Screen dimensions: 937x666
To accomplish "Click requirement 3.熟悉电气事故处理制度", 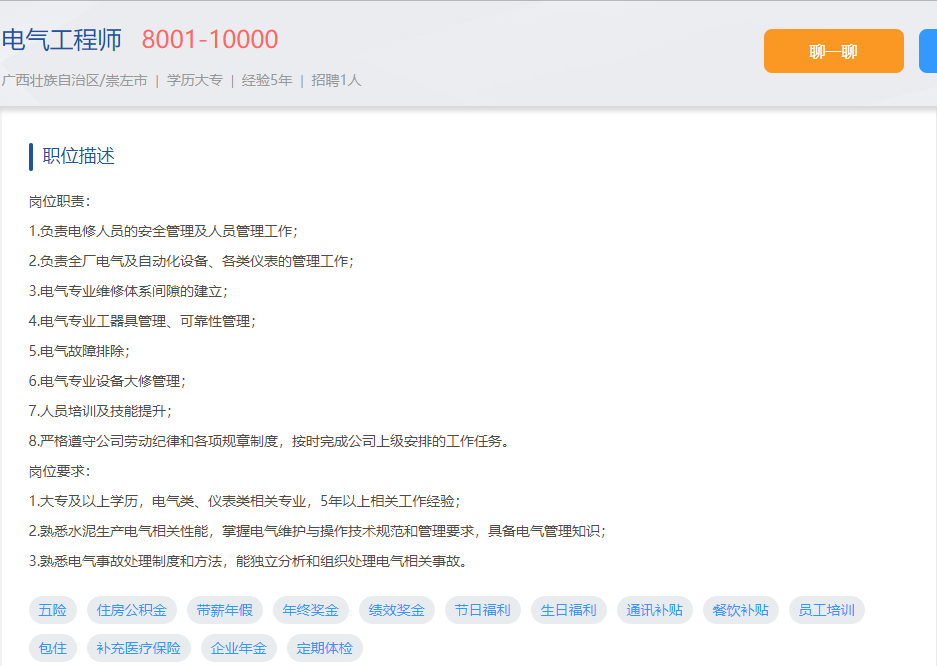I will point(248,561).
